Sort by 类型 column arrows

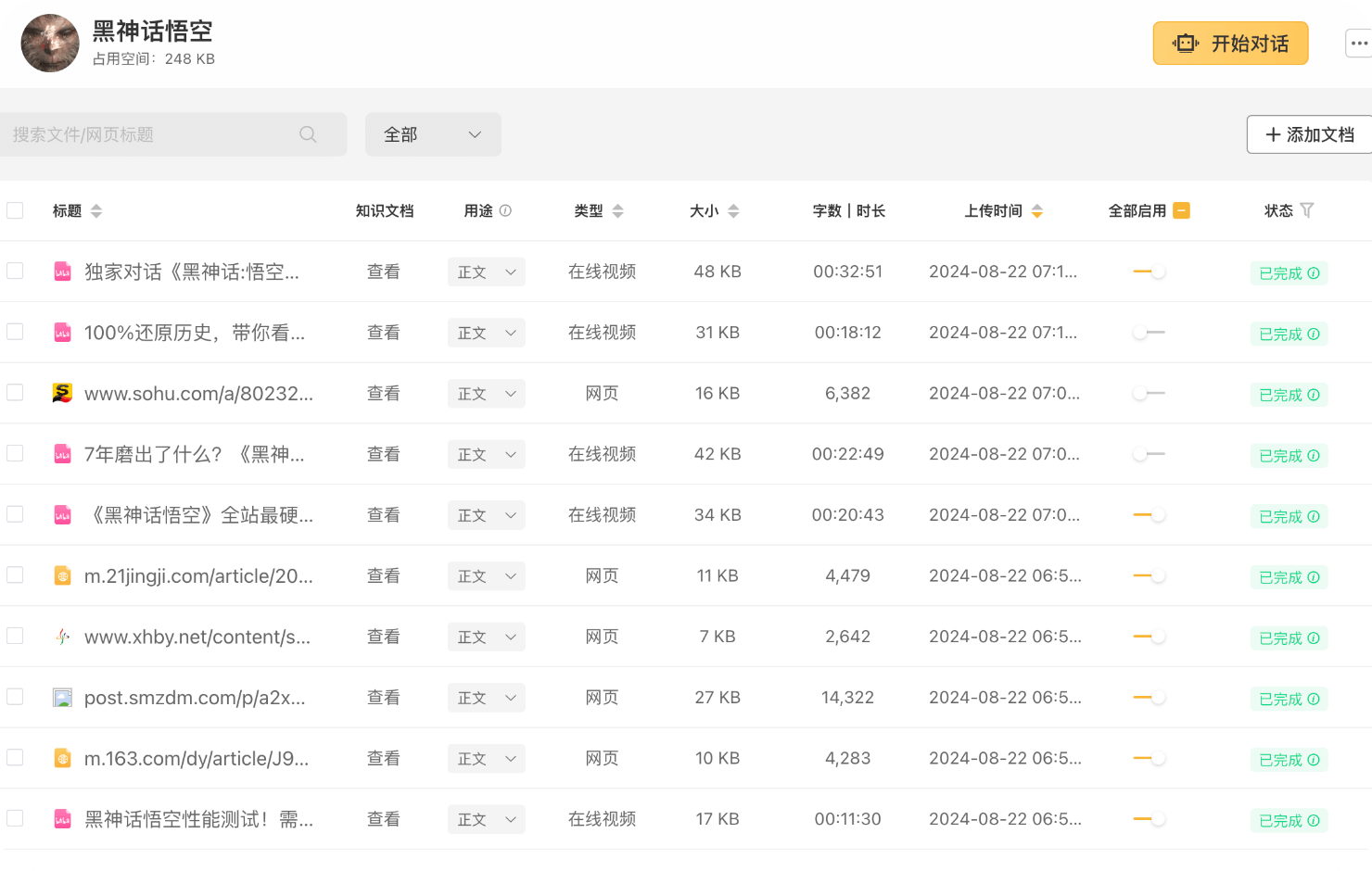coord(618,211)
